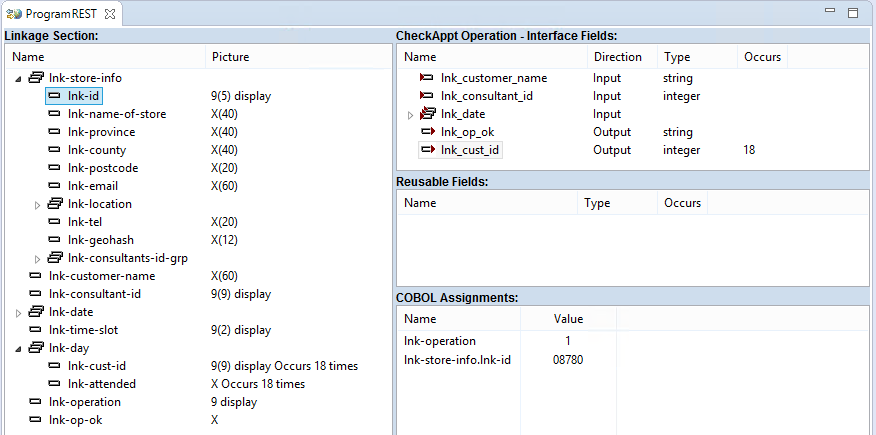
Task: Click the ProgramREST editor tab icon
Action: 15,14
